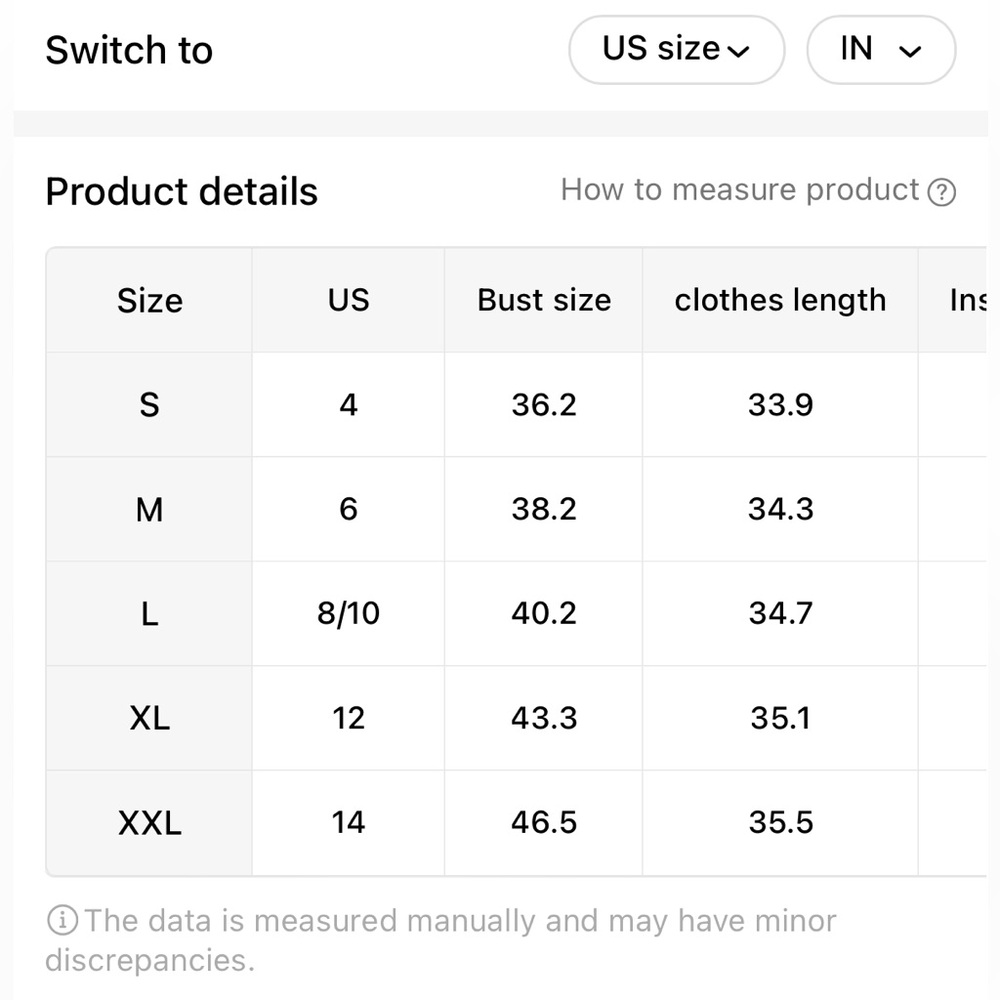Click the 8/10 US size cell
The image size is (1000, 1000).
click(x=348, y=614)
